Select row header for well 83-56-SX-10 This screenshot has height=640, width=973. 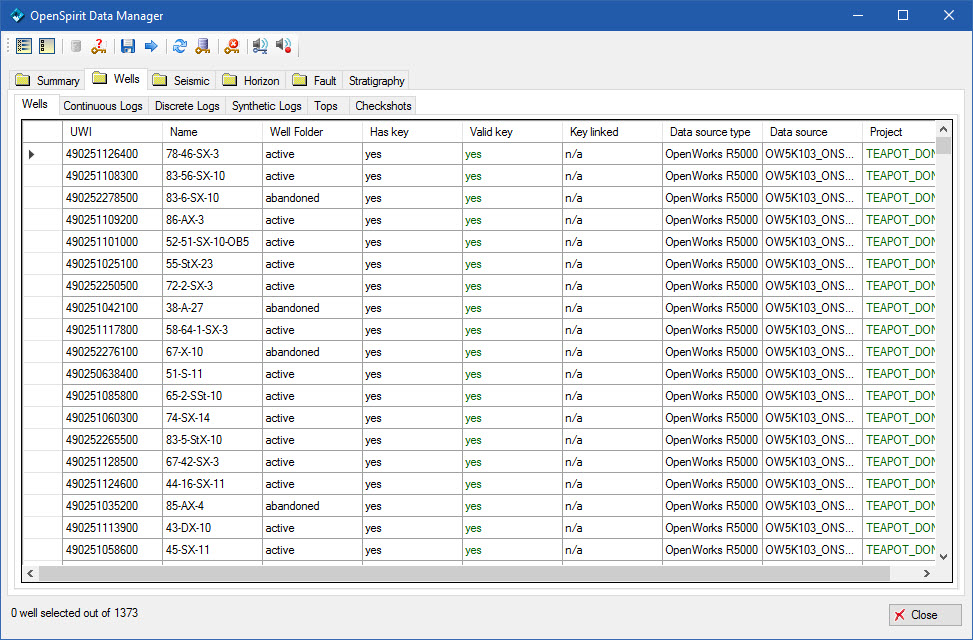[42, 176]
